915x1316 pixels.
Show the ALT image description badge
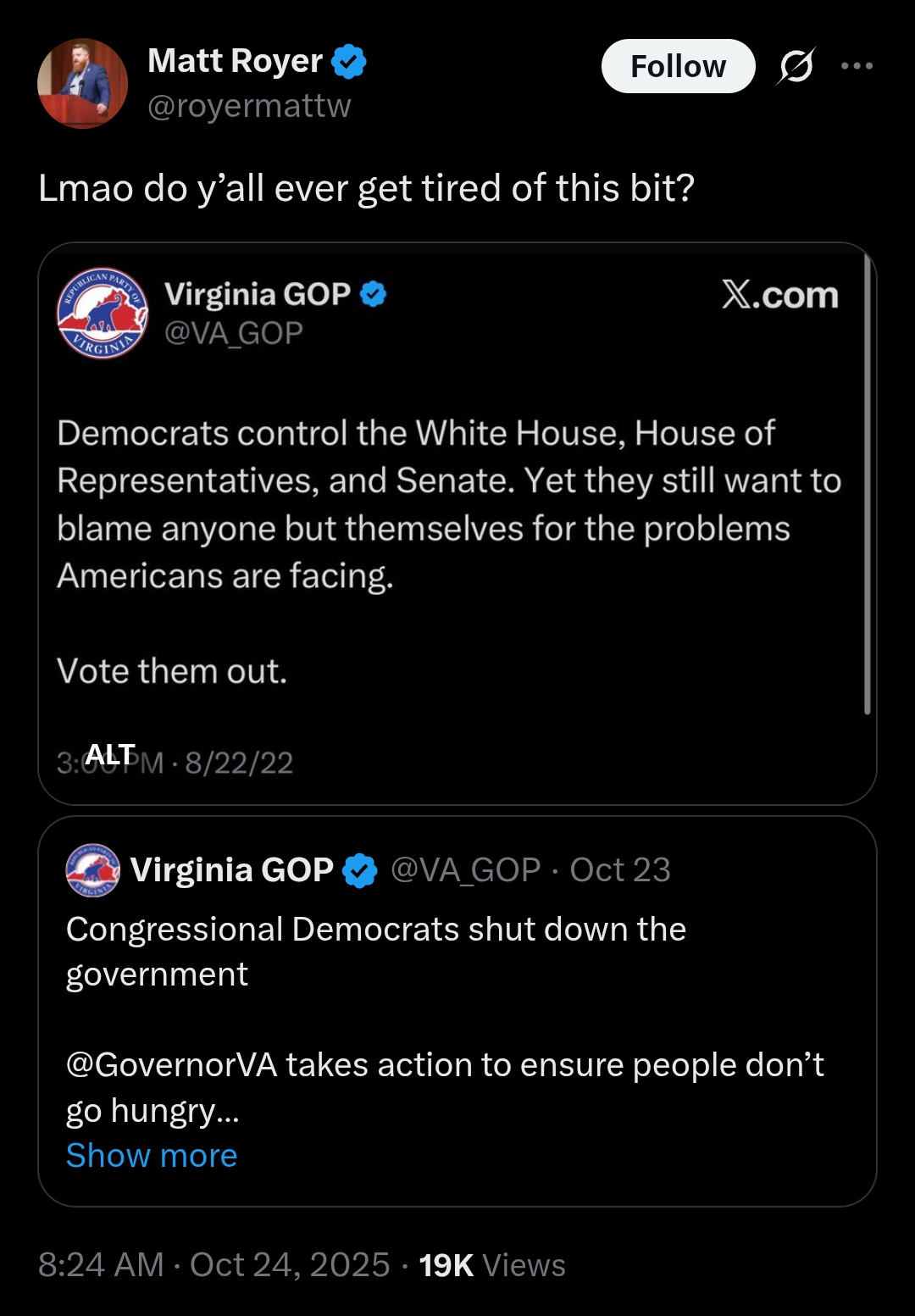(110, 754)
